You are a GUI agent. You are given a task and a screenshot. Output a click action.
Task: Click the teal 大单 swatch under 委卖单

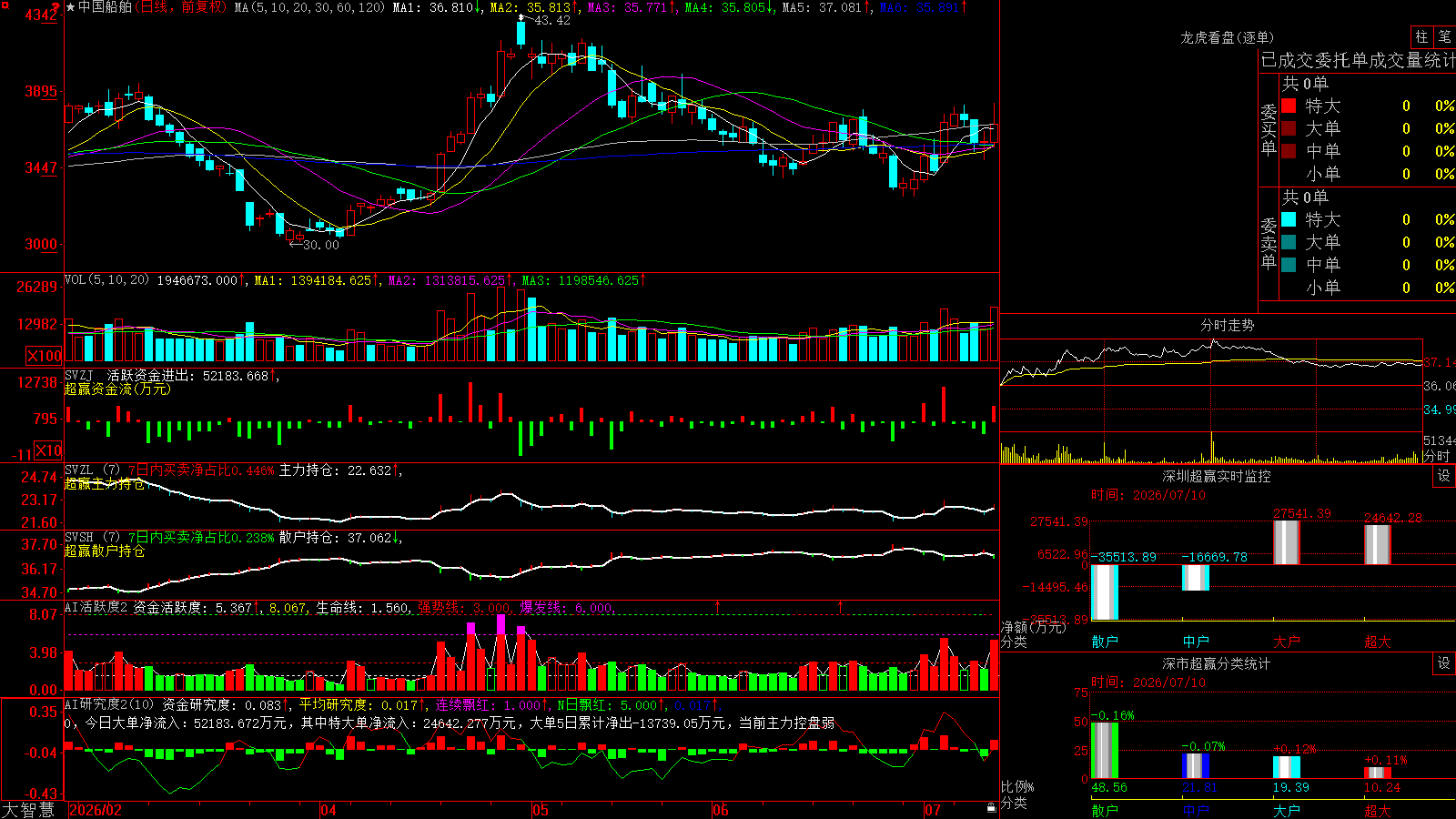tap(1289, 242)
